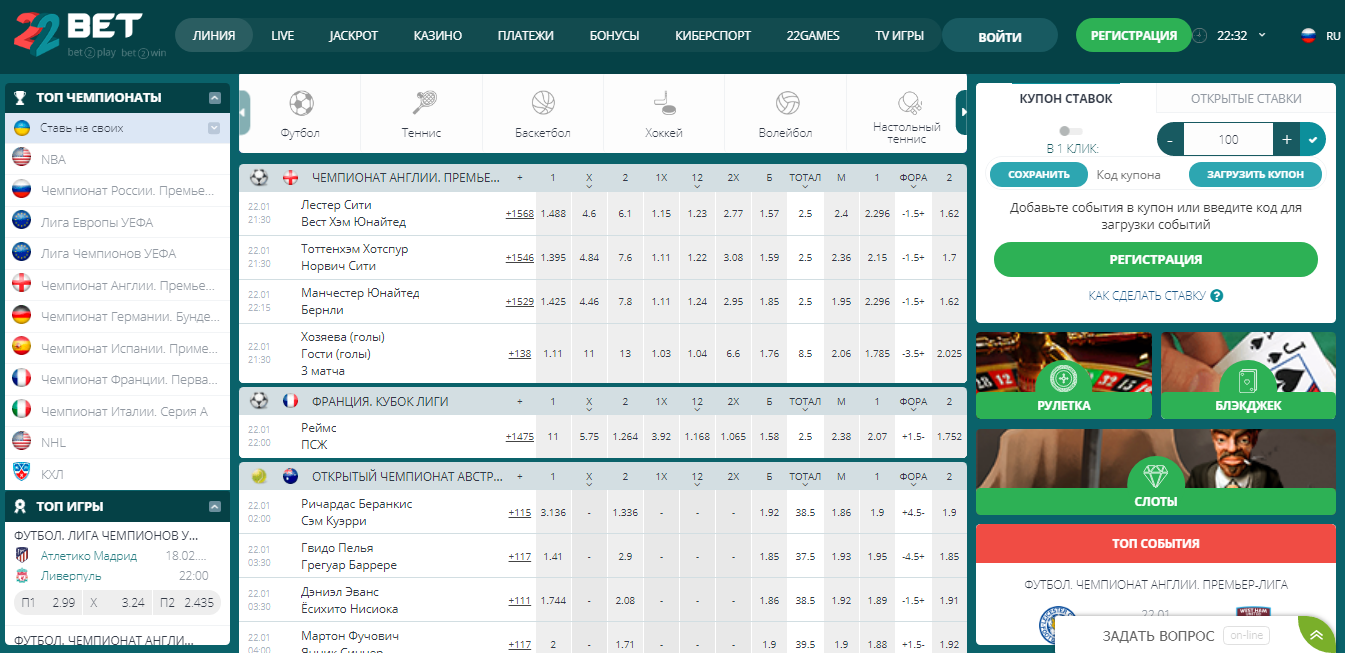
Task: Open Чемпионат Италии. Серия А in sidebar
Action: pos(118,411)
